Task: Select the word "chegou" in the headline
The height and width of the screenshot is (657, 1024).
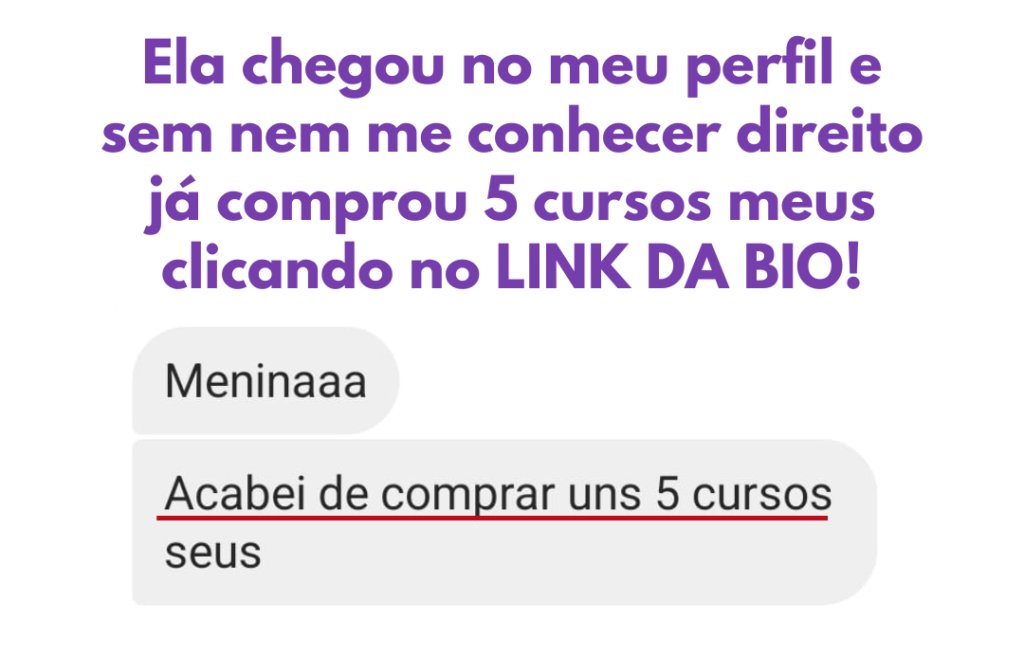Action: point(344,67)
